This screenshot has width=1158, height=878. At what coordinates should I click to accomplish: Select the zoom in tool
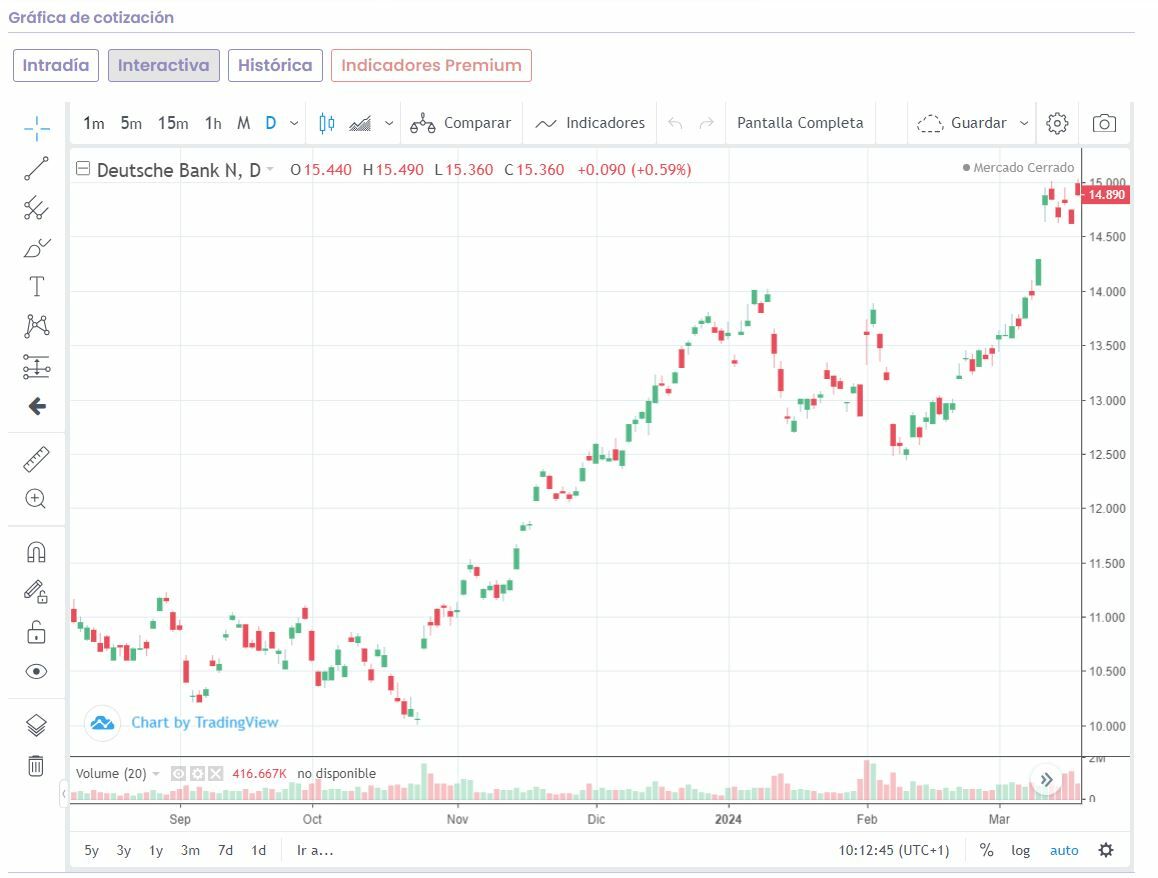[35, 499]
